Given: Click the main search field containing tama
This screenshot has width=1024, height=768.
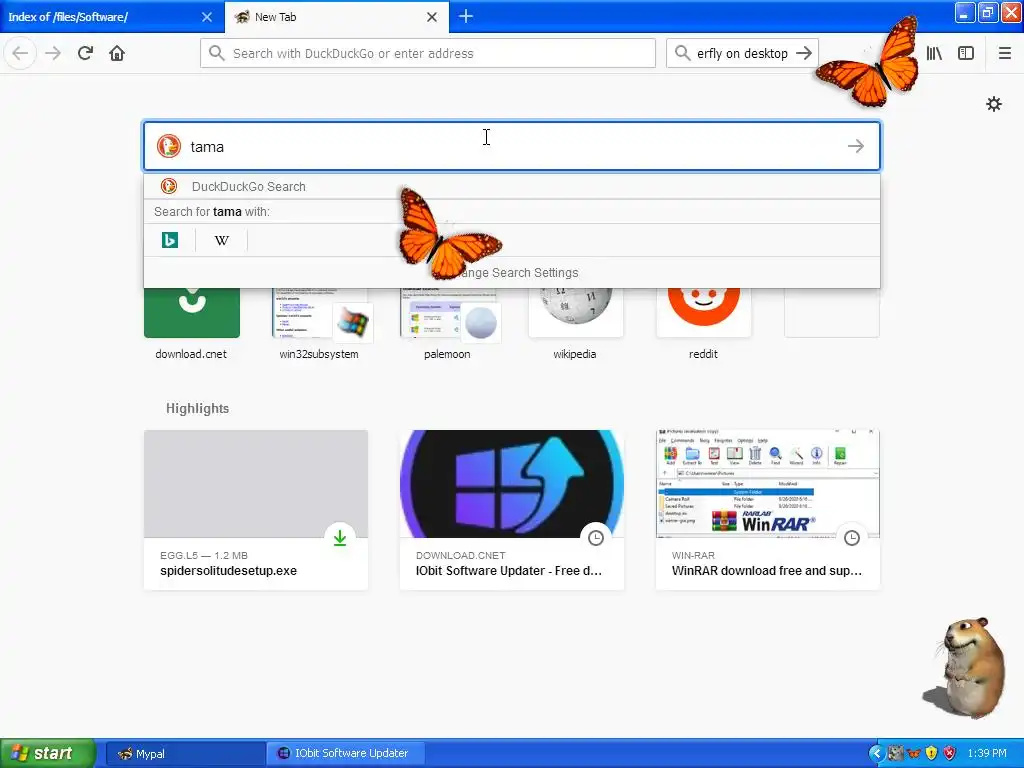Looking at the screenshot, I should [x=512, y=146].
